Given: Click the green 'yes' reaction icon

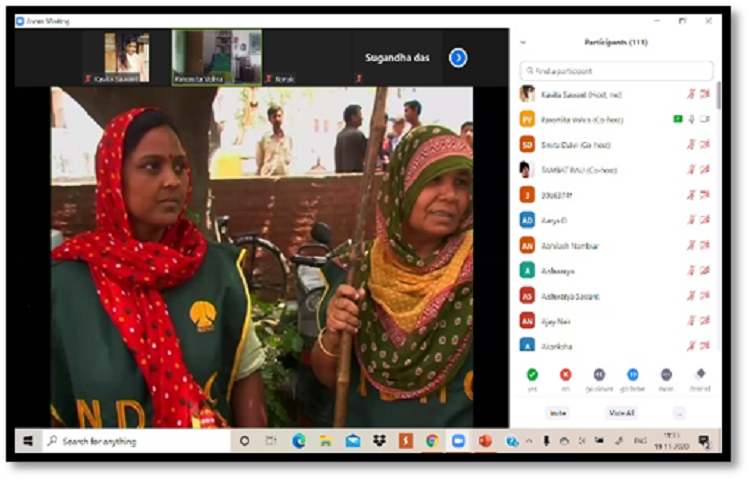Looking at the screenshot, I should 532,375.
